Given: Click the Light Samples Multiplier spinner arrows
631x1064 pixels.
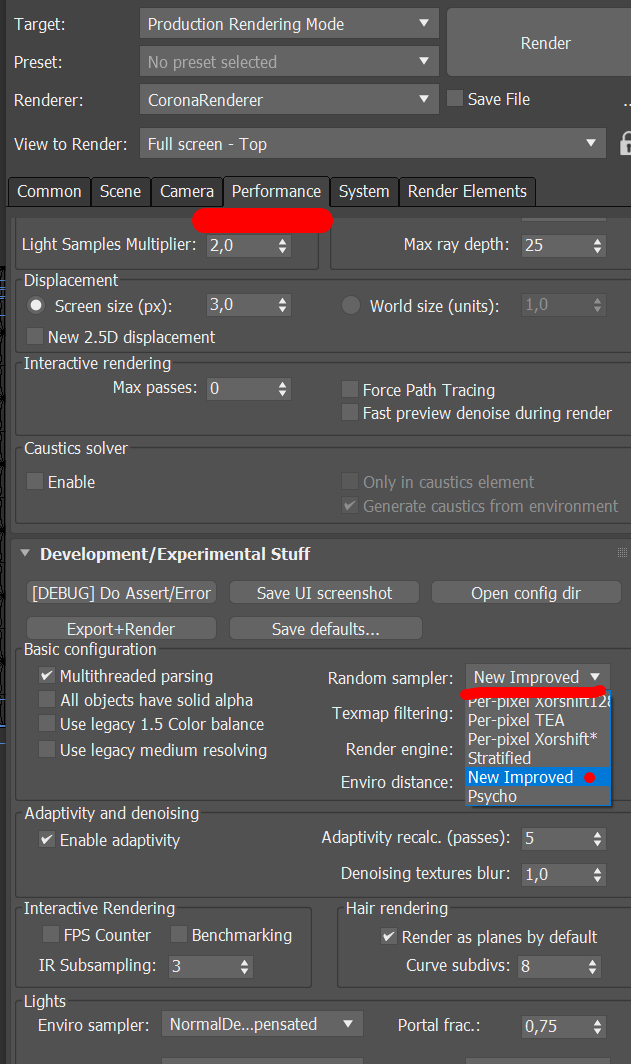Looking at the screenshot, I should pos(282,245).
